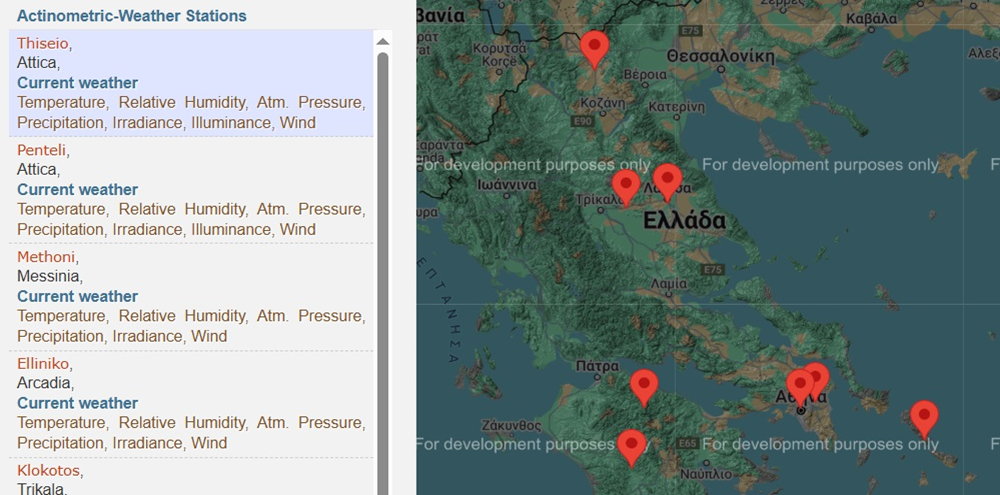
Task: Open the Thiseio station link
Action: click(42, 43)
